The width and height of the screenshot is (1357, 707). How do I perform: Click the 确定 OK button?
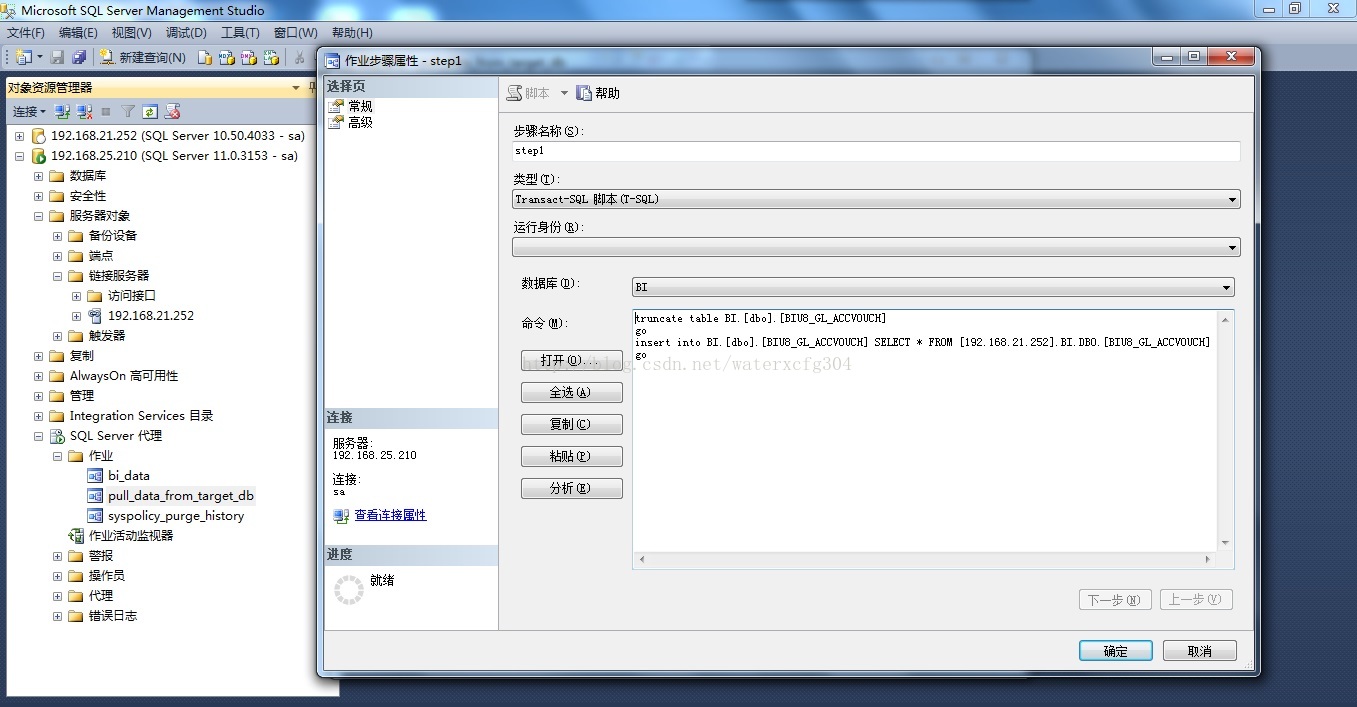1116,651
